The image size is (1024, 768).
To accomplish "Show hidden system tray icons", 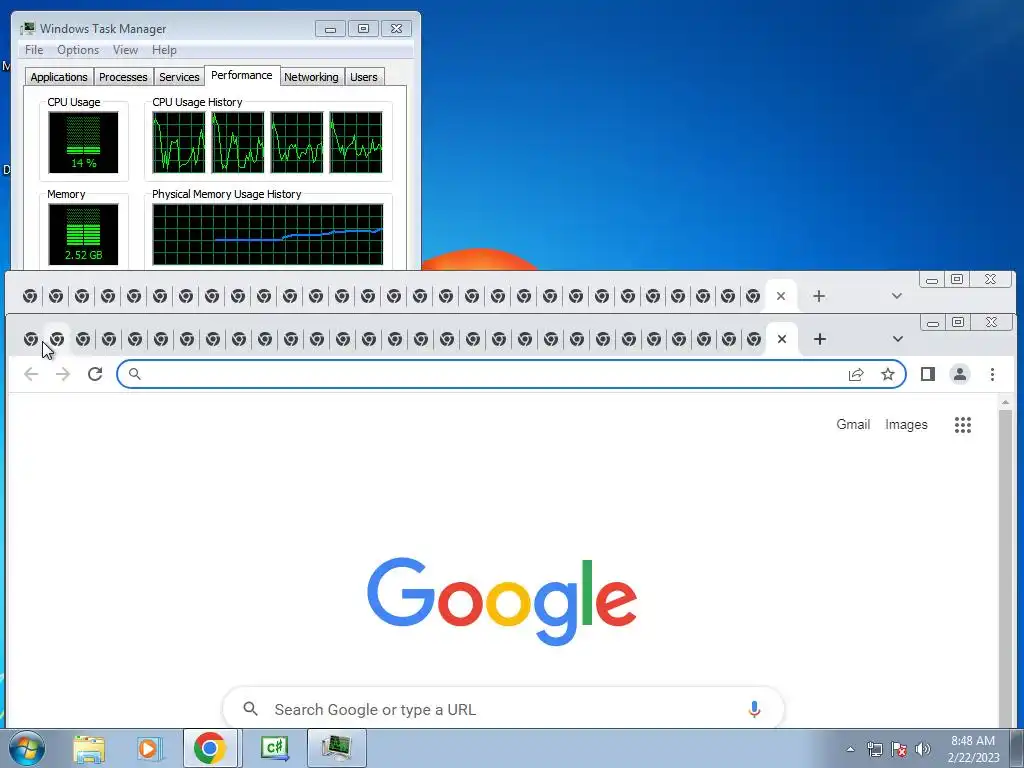I will coord(850,749).
